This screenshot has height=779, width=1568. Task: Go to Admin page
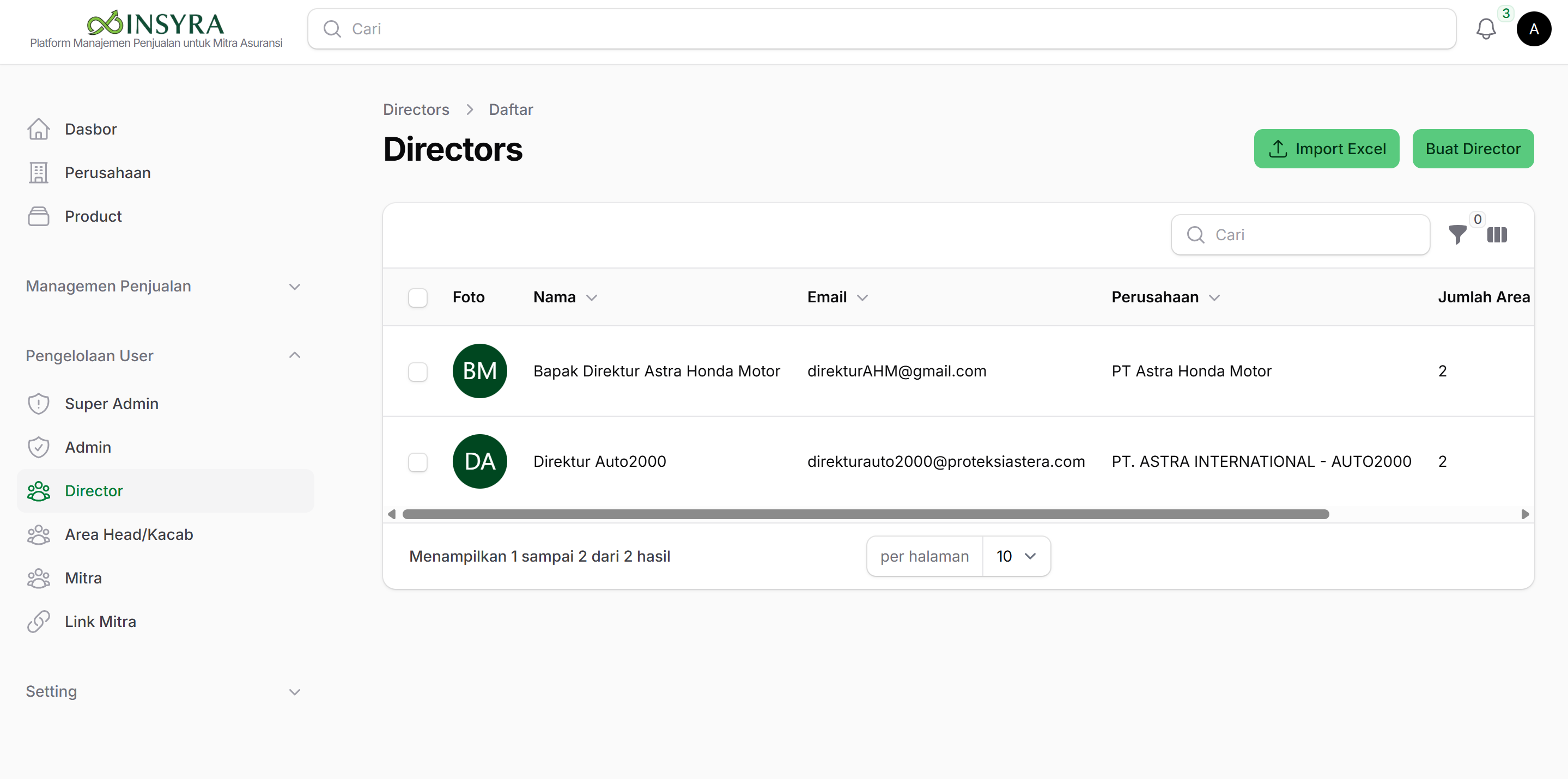(x=166, y=447)
